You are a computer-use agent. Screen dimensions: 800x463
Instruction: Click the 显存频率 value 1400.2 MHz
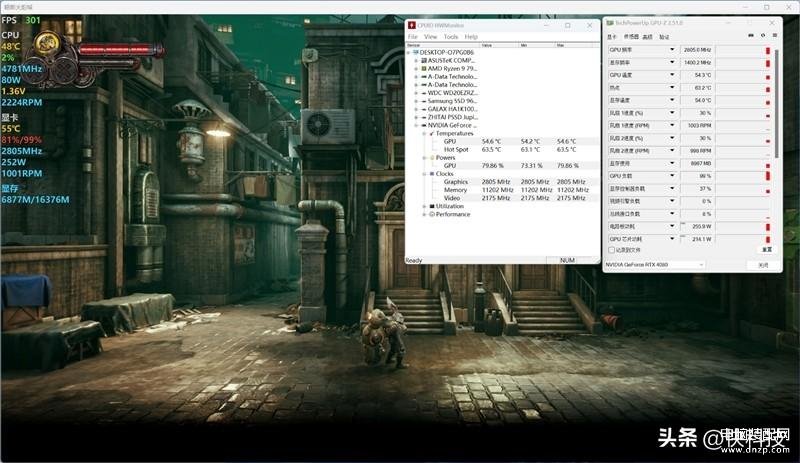click(696, 62)
